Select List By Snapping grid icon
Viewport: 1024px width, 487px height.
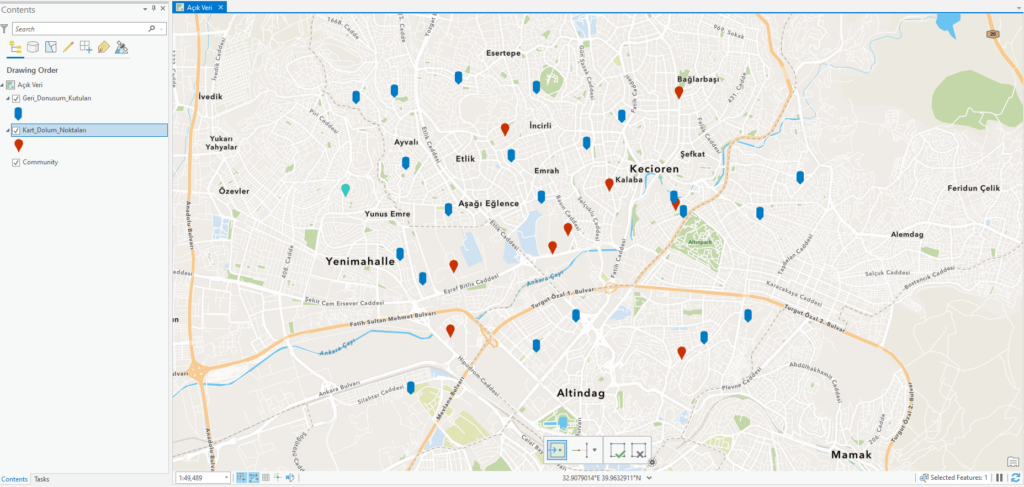tap(86, 47)
